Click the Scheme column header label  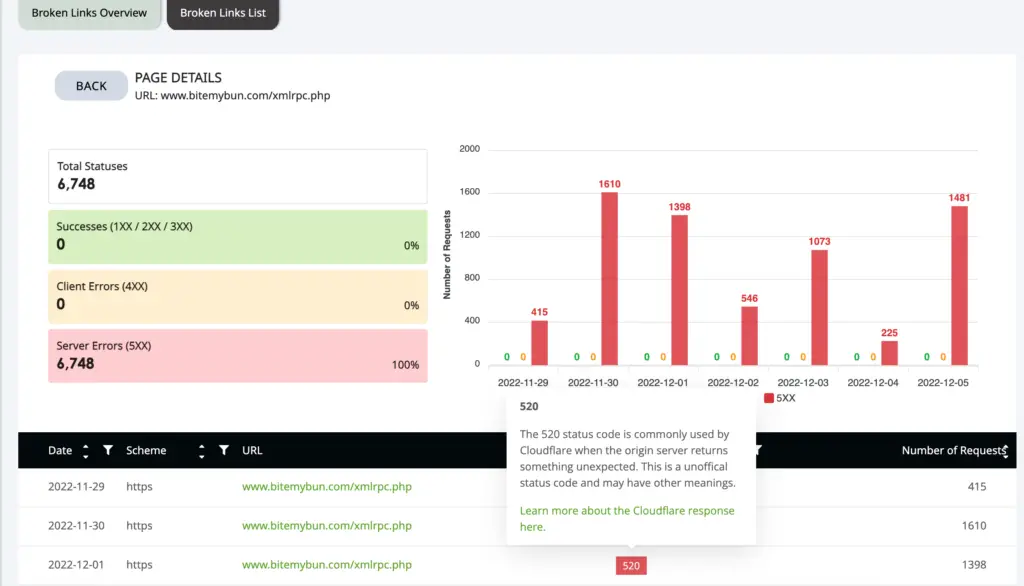coord(146,451)
